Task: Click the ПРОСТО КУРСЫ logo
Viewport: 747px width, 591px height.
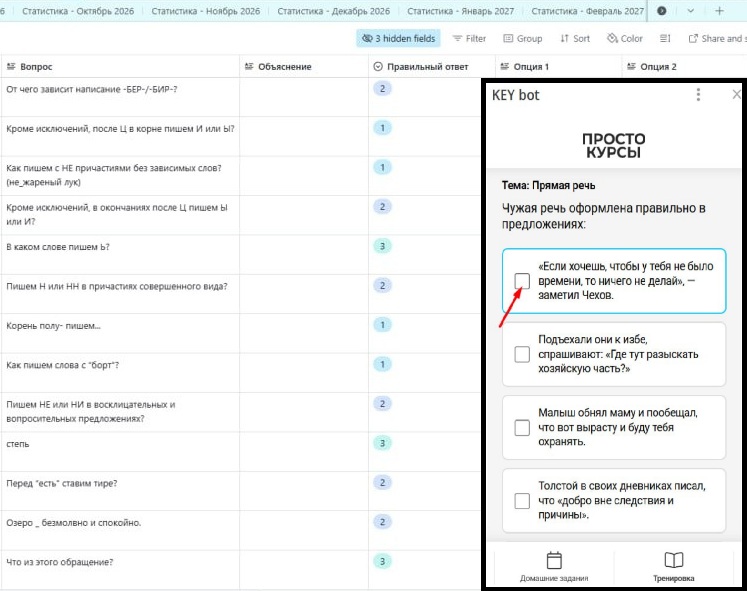Action: [x=614, y=145]
